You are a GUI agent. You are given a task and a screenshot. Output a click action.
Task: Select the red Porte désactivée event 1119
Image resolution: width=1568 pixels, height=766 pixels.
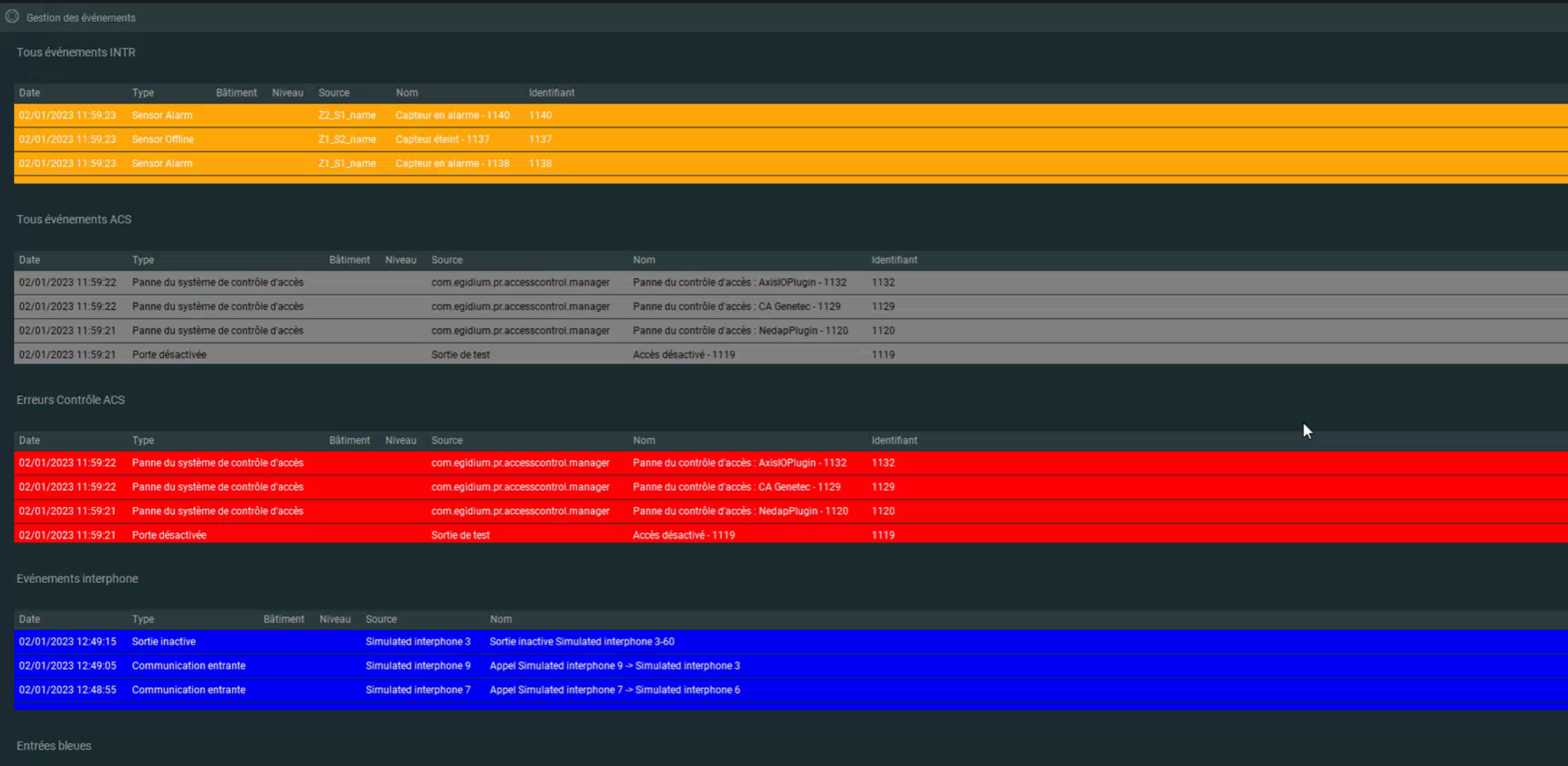(x=460, y=535)
